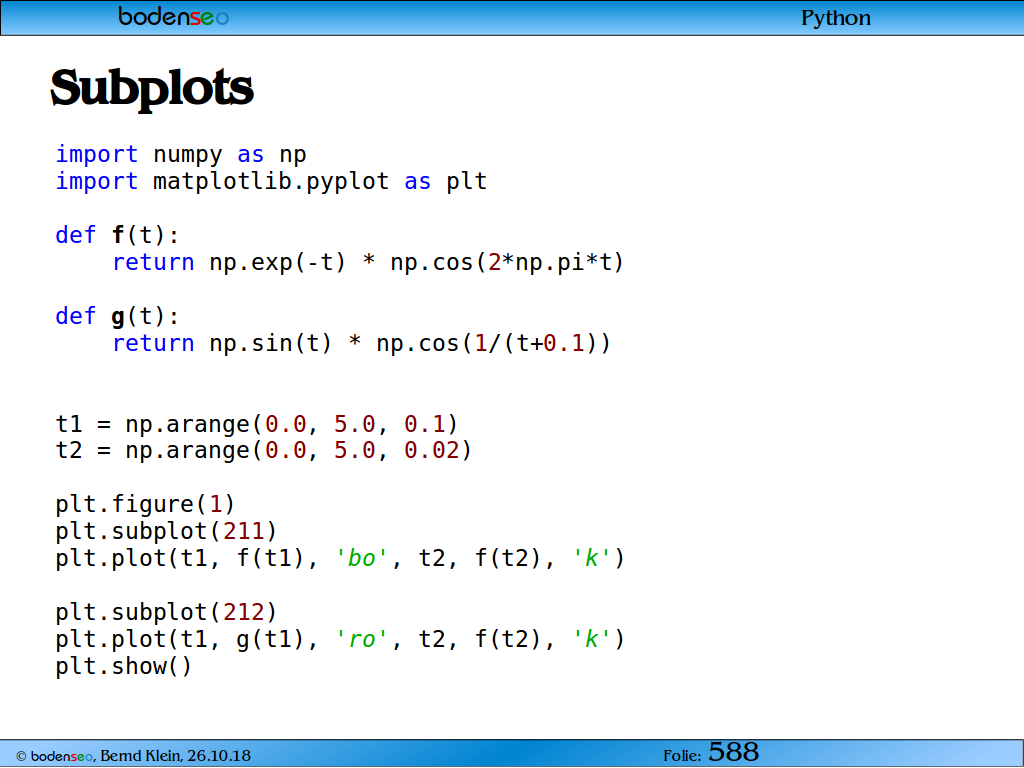
Task: Click the line 'import numpy as np'
Action: click(x=181, y=155)
